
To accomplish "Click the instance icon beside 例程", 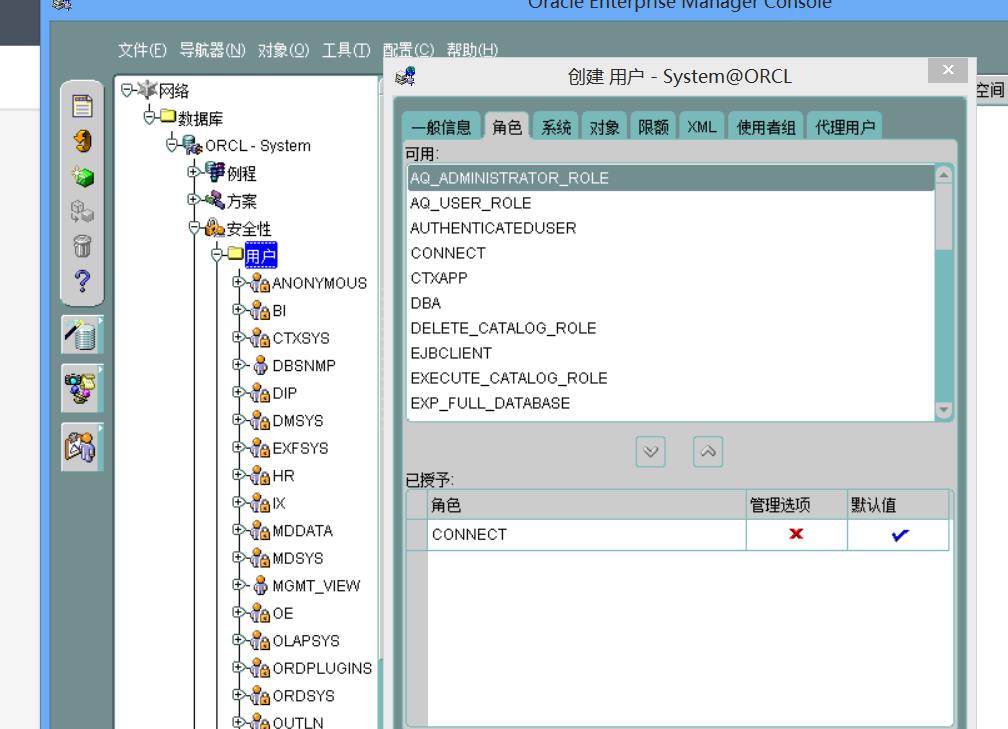I will click(215, 172).
